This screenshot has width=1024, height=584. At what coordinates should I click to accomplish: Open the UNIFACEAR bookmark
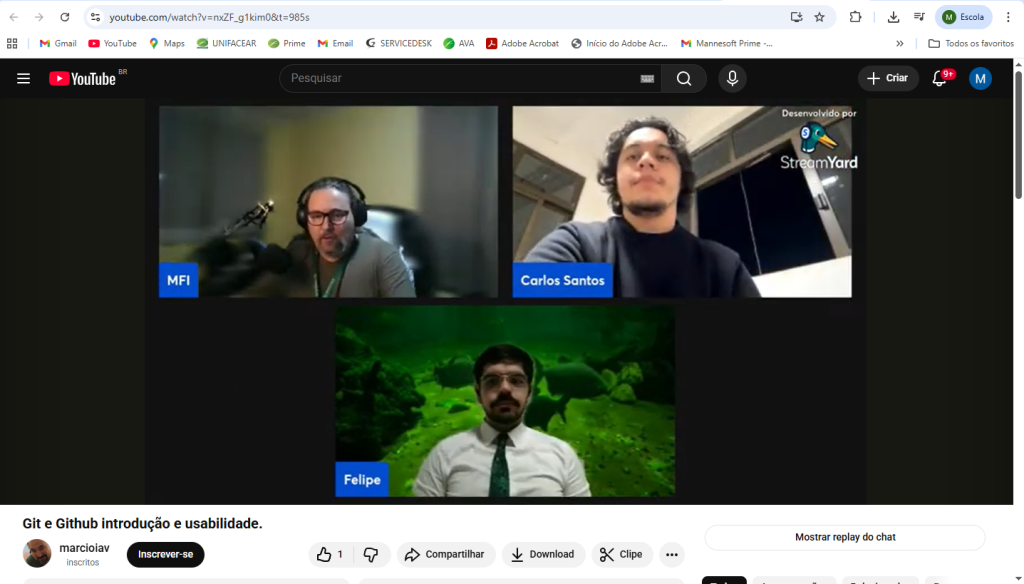[226, 43]
